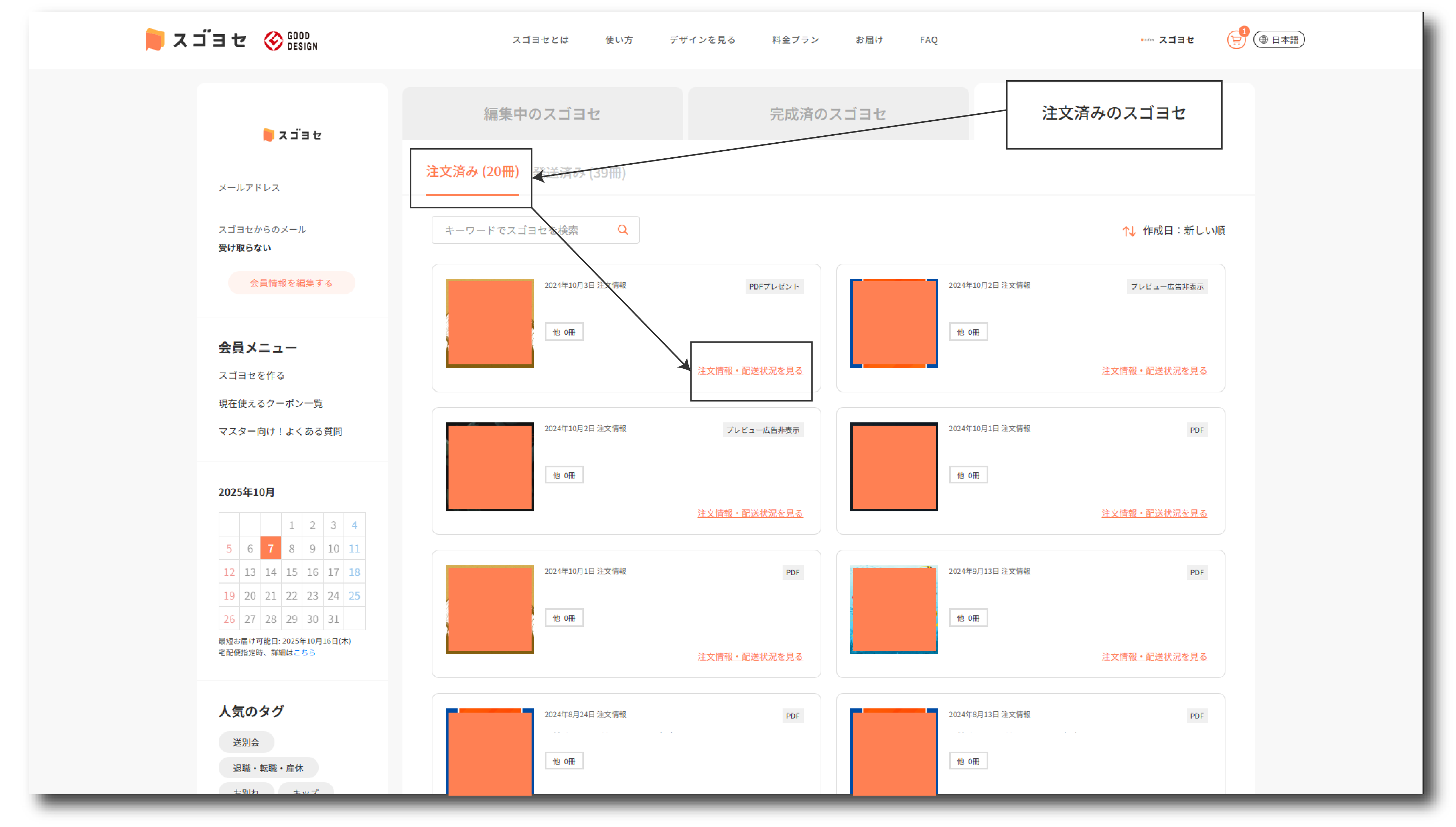This screenshot has width=1456, height=827.
Task: Open 現在使えるクーポン一覧 link
Action: (x=270, y=403)
